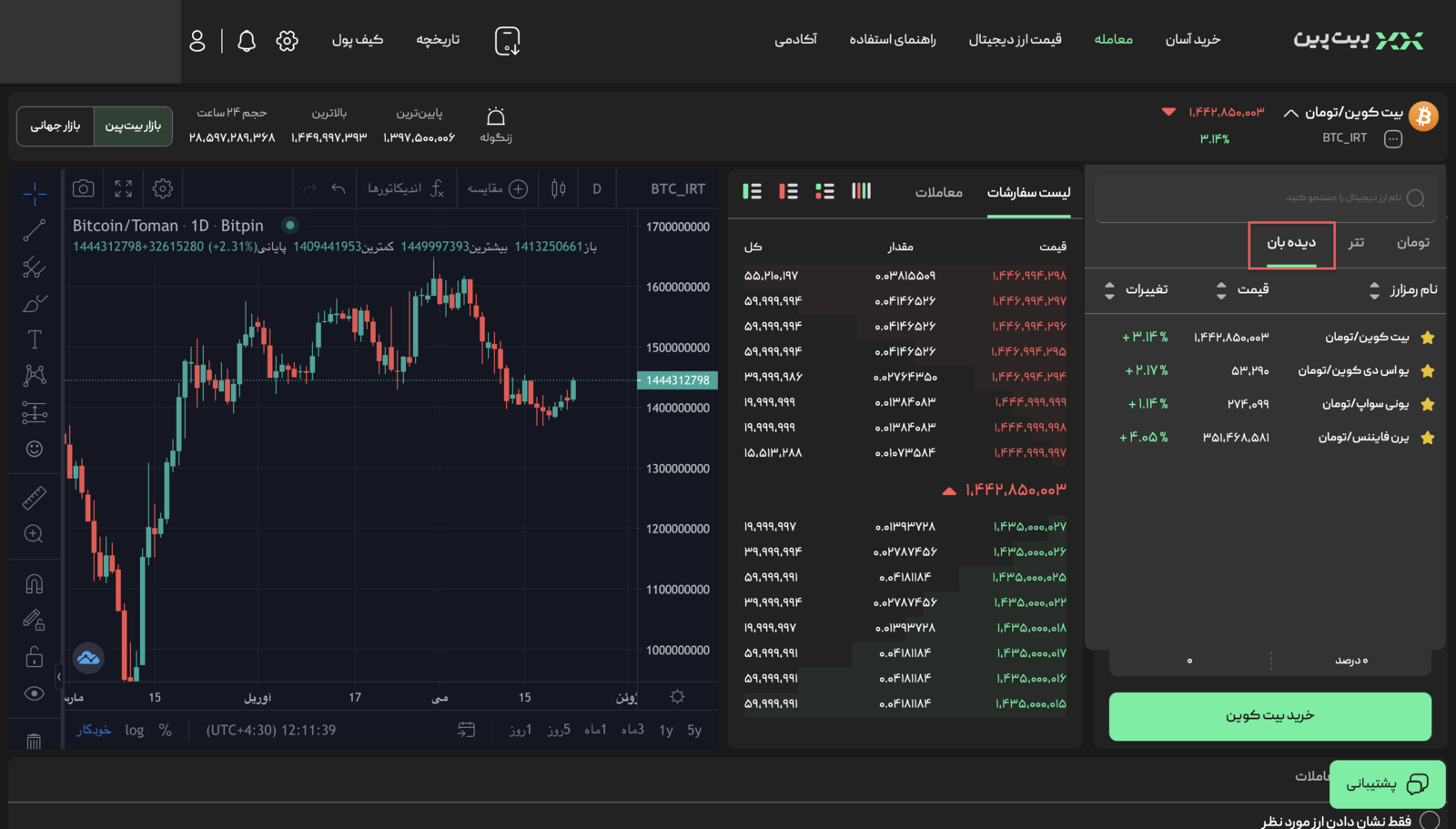The image size is (1456, 829).
Task: Click the chart screenshot camera icon
Action: pos(83,188)
